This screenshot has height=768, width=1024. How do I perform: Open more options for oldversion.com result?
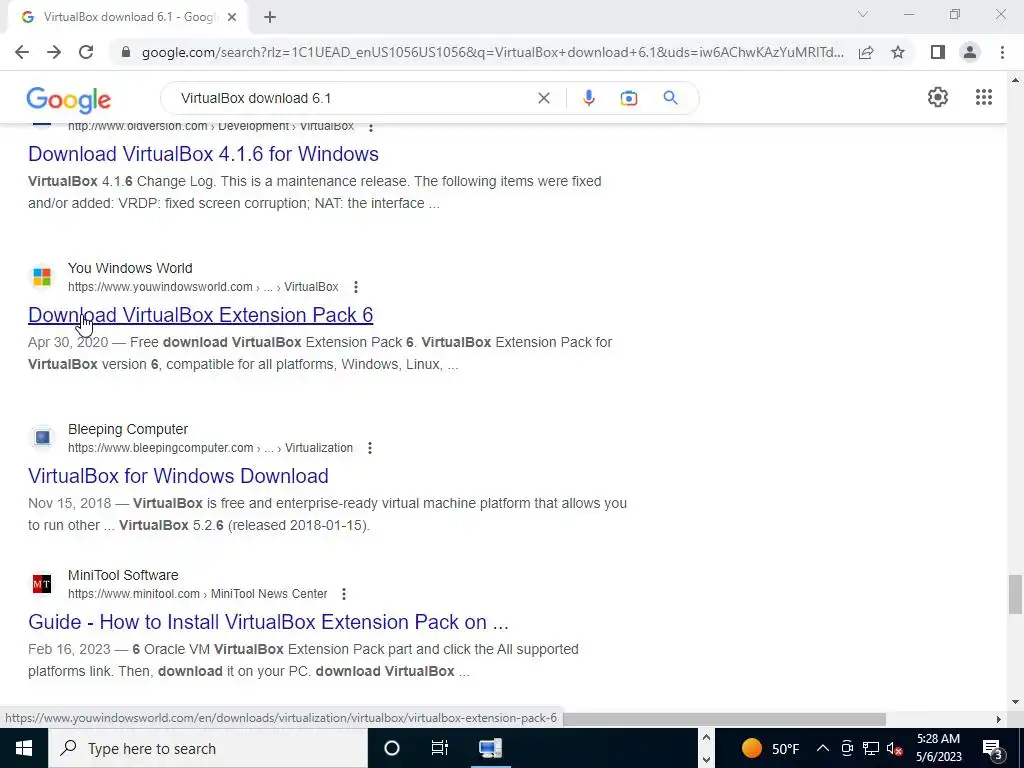371,127
